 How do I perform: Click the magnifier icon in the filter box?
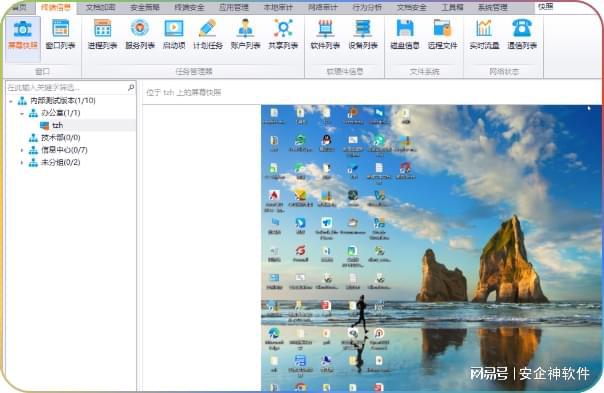(131, 87)
